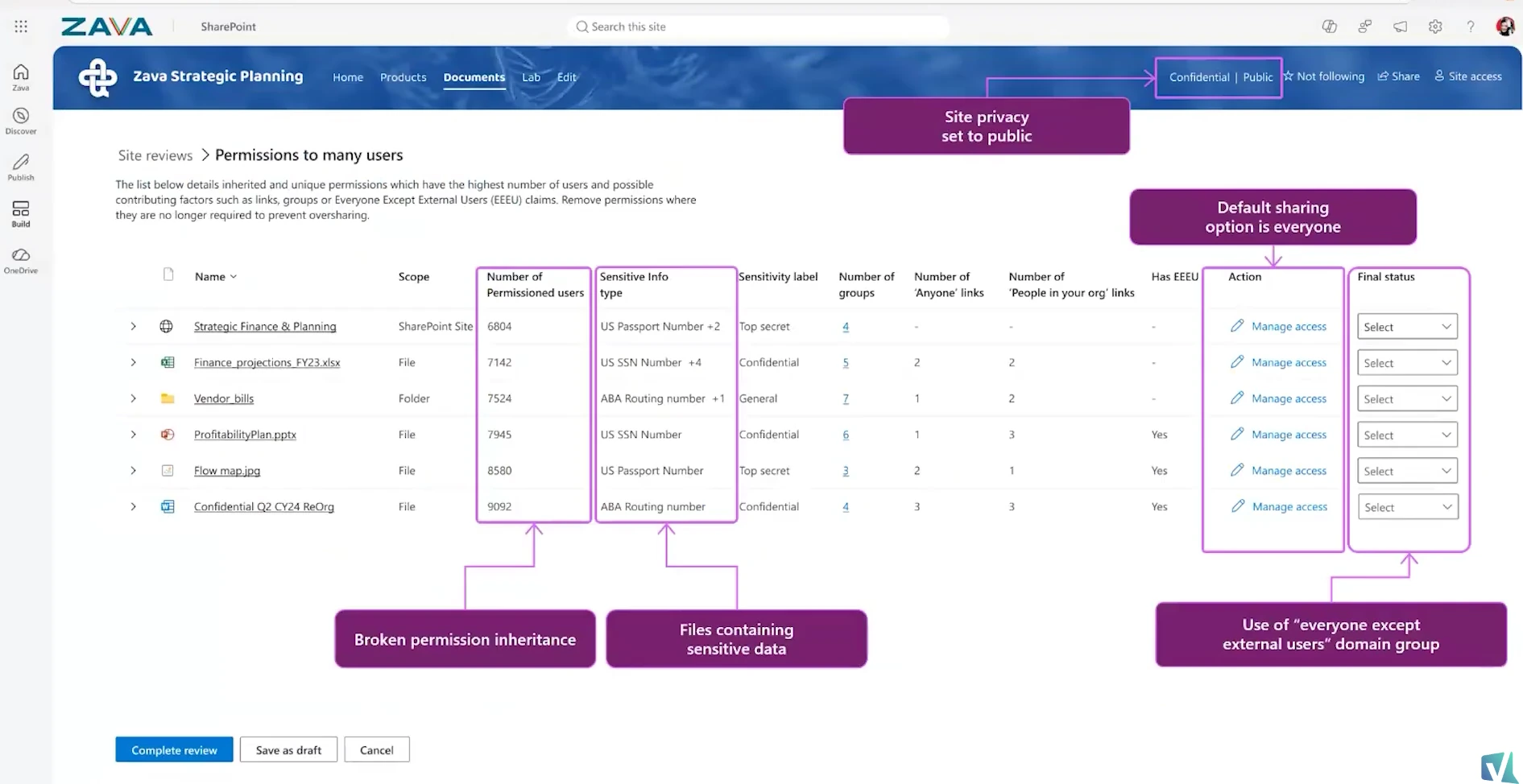Open Final status dropdown for Confidential Q2 CY24 ReOrg
This screenshot has width=1523, height=784.
[x=1407, y=507]
